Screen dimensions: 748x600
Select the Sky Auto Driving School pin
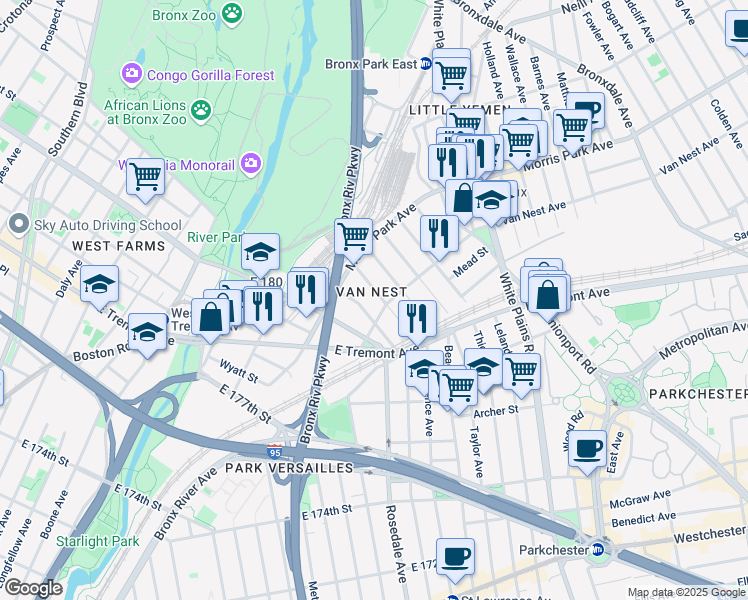(x=19, y=224)
